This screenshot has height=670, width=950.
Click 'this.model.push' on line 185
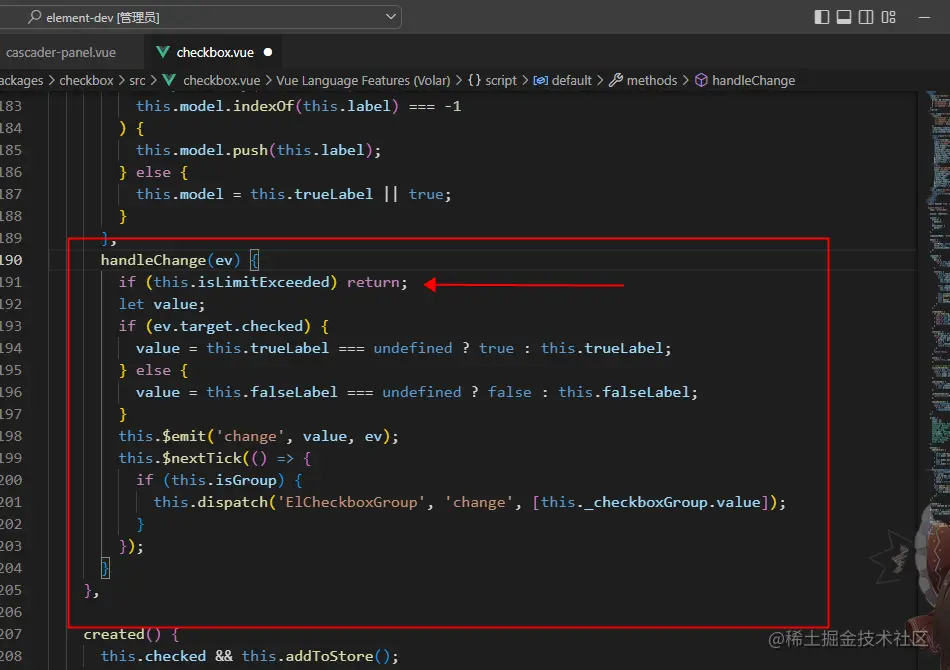tap(202, 150)
